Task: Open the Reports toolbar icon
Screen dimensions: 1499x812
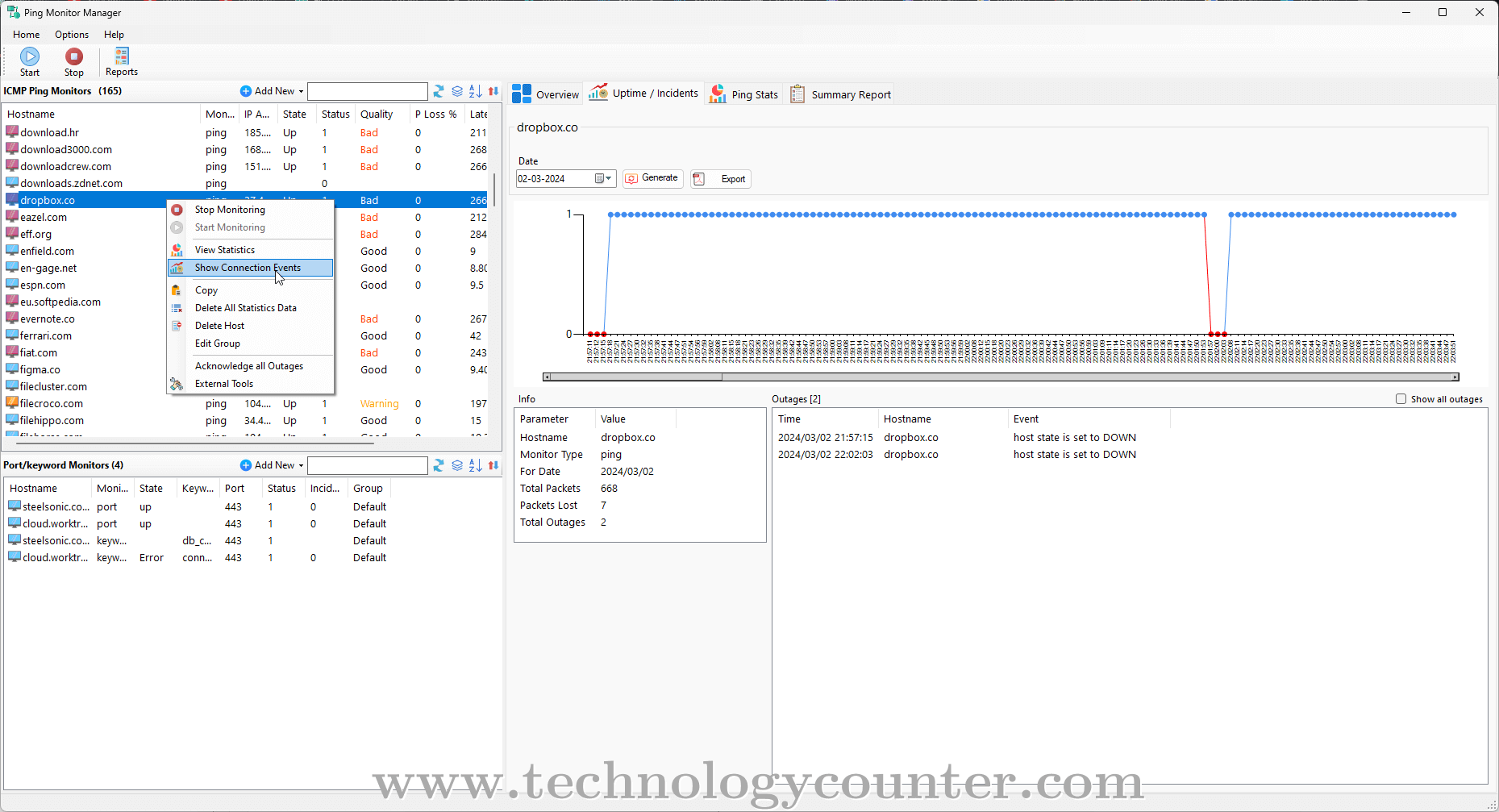Action: (x=122, y=56)
